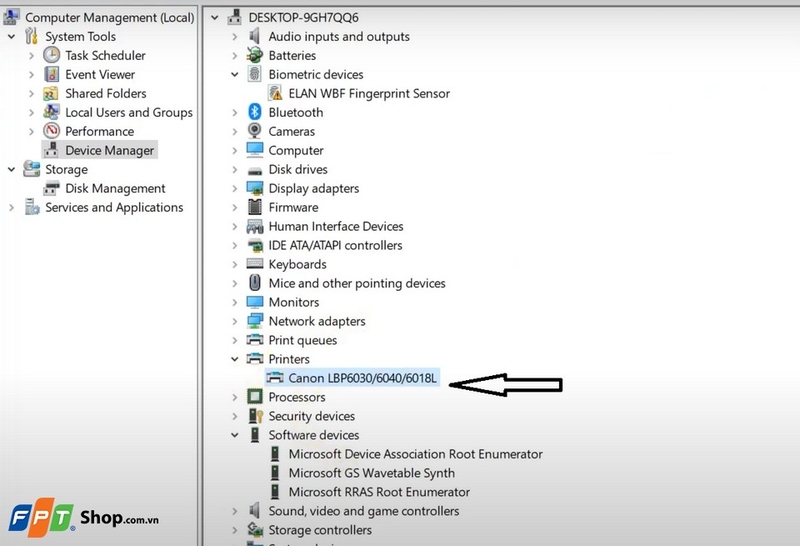Screen dimensions: 800x546
Task: Click the Bluetooth icon
Action: (255, 112)
